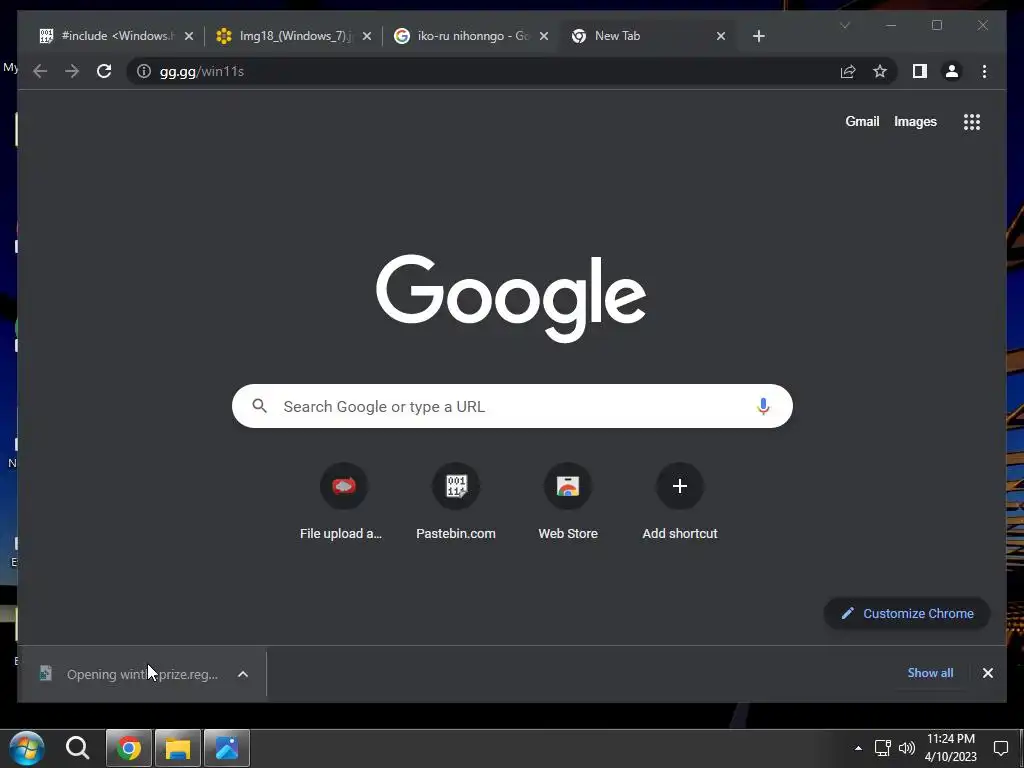This screenshot has height=768, width=1024.
Task: Reload the current page
Action: (x=104, y=71)
